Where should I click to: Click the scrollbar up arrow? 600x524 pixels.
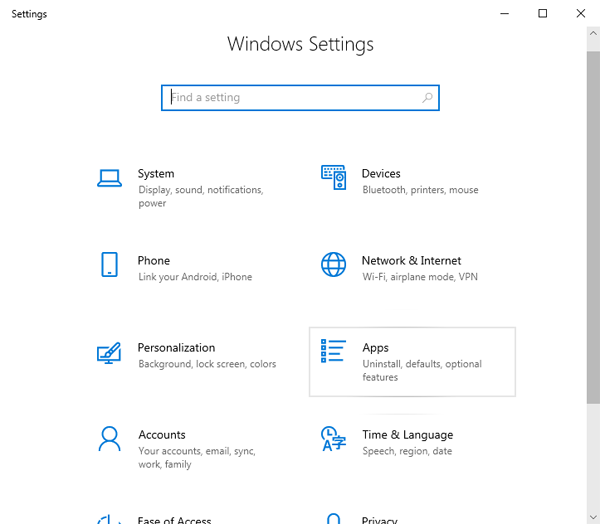(593, 33)
